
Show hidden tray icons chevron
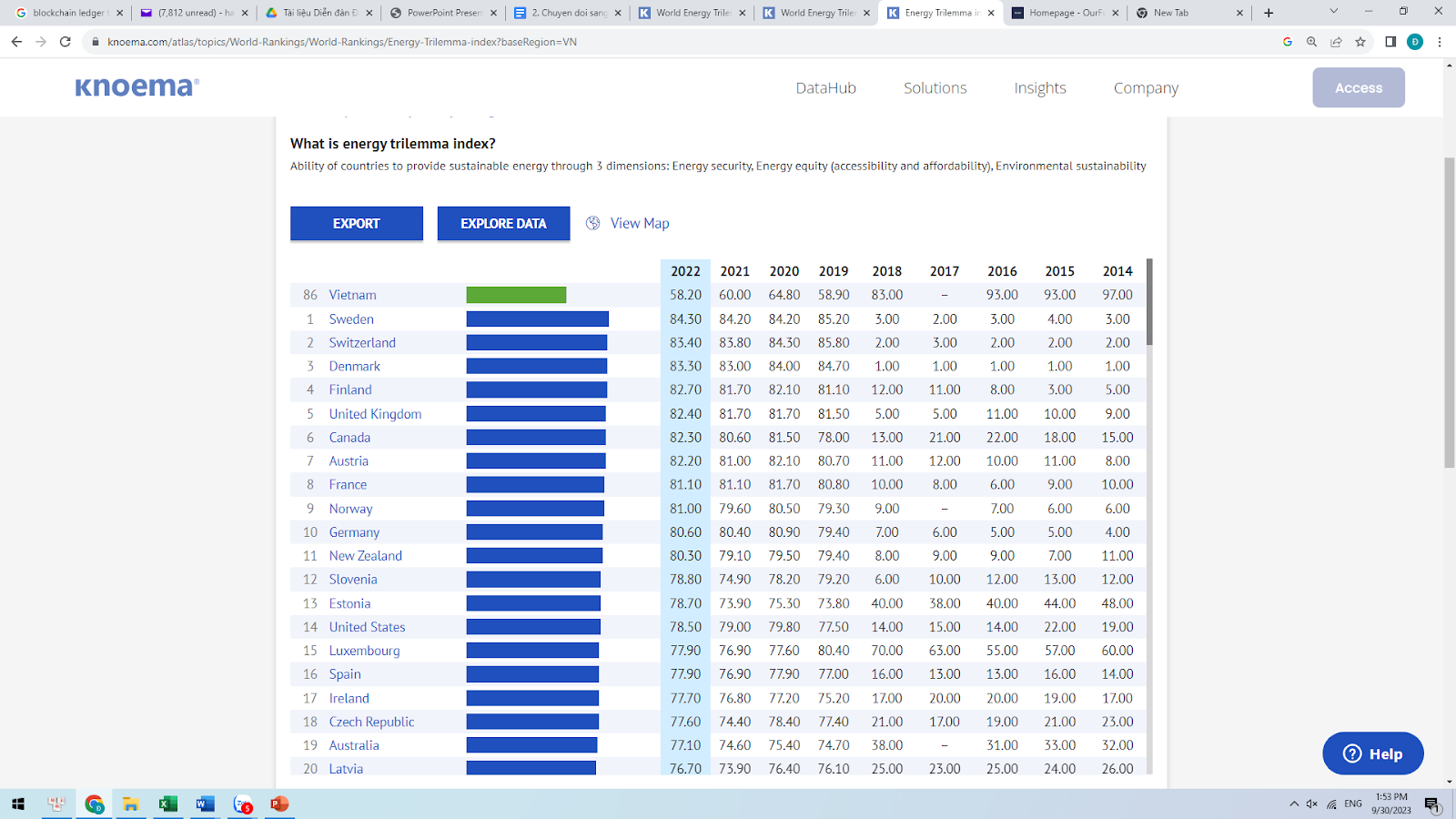(x=1294, y=804)
